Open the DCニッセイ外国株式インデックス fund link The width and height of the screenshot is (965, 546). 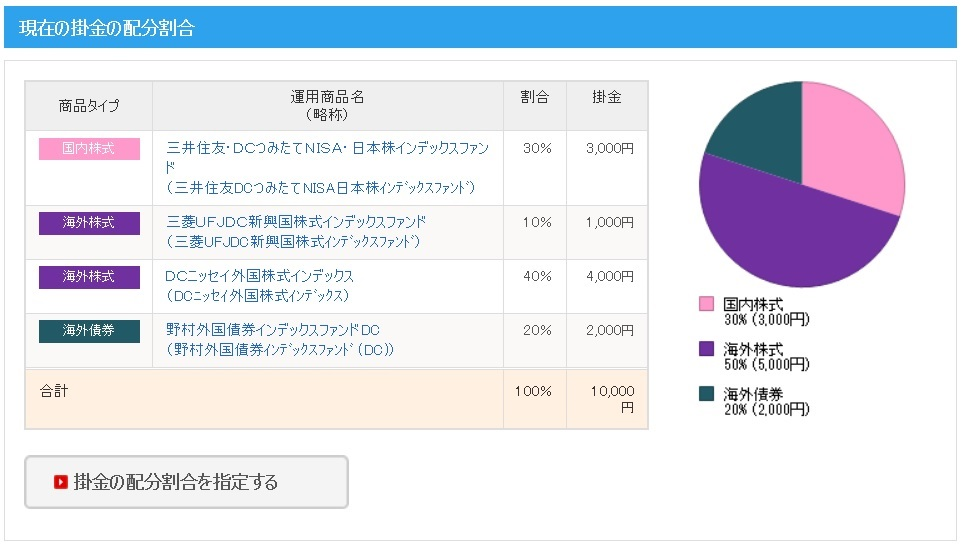point(260,276)
